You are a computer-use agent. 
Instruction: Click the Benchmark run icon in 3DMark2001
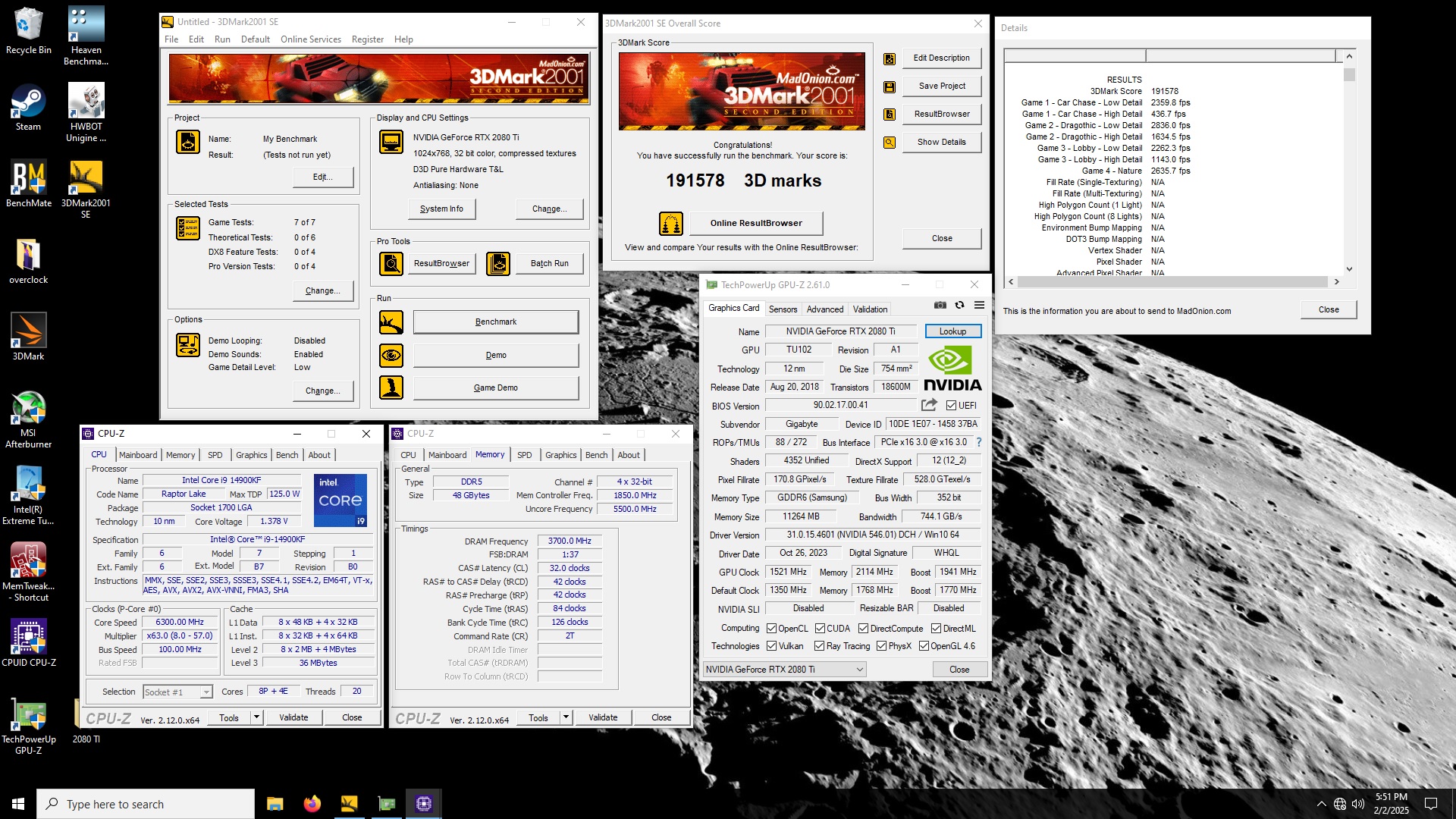391,322
